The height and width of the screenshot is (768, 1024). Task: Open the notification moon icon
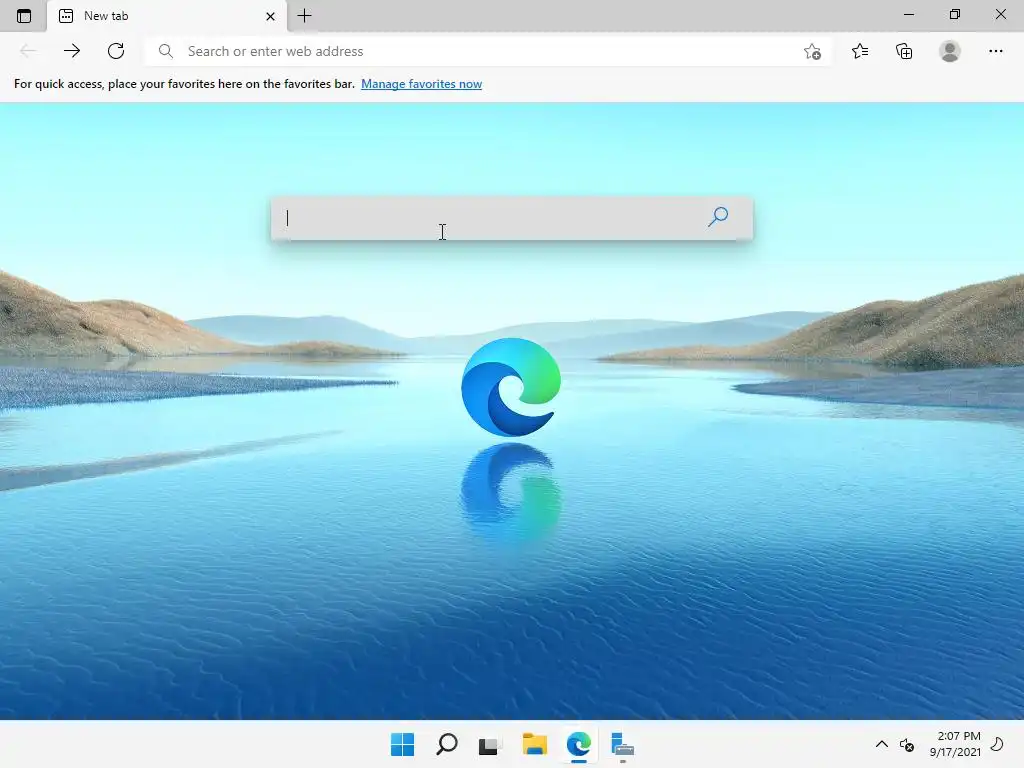(x=997, y=744)
